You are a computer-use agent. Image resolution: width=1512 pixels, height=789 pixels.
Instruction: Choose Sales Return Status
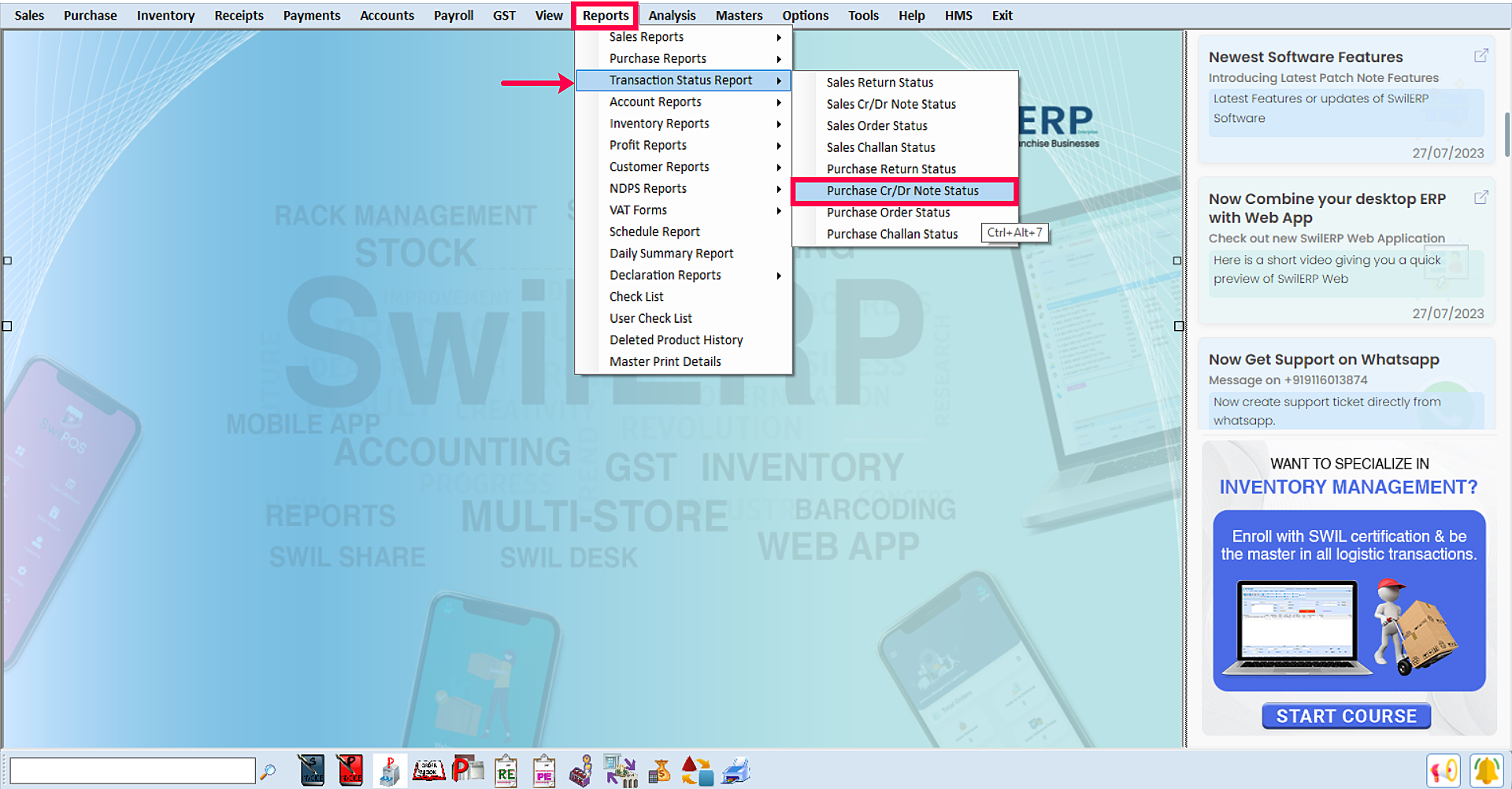[905, 83]
